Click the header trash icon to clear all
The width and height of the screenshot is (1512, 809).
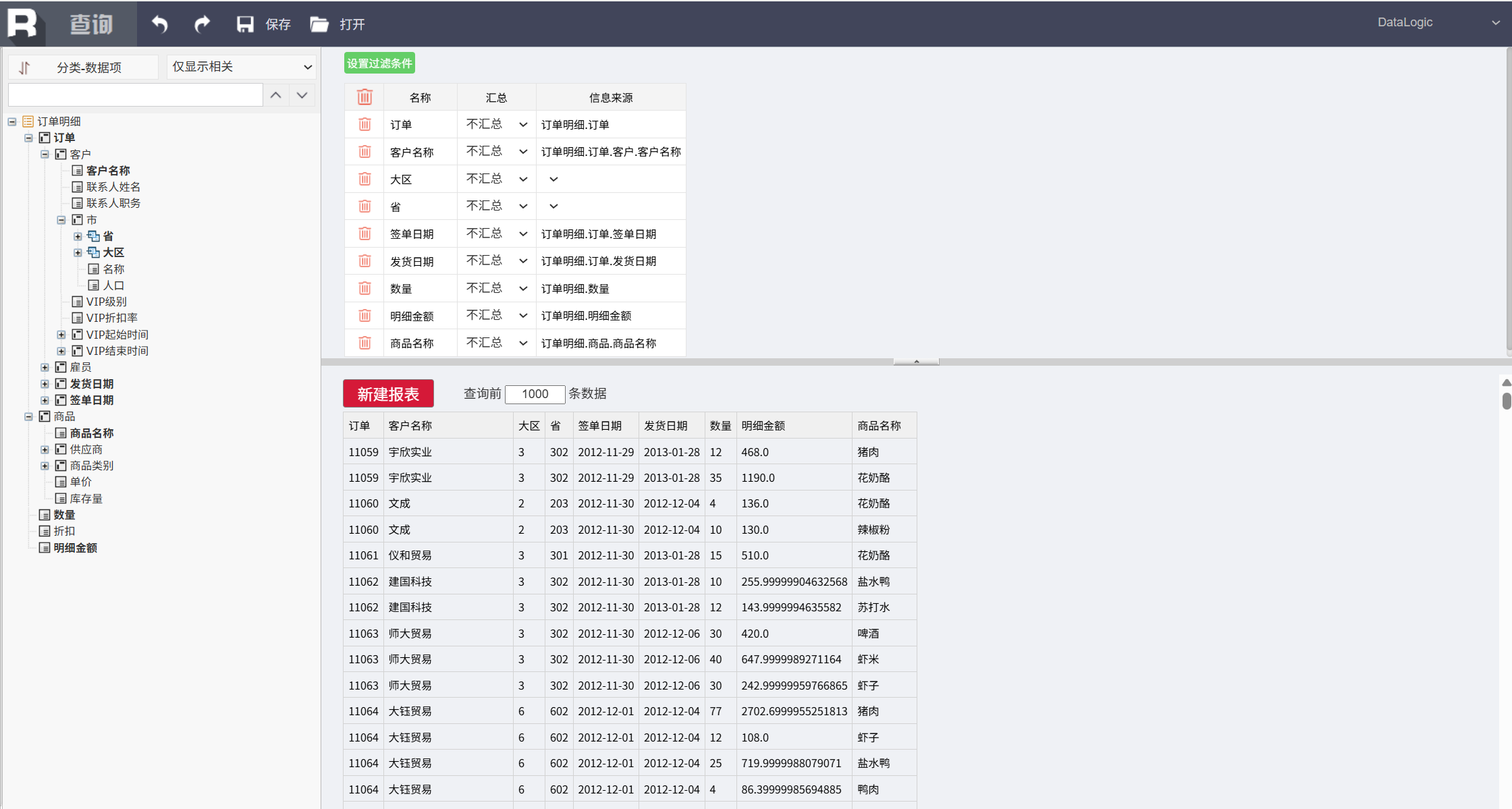364,97
